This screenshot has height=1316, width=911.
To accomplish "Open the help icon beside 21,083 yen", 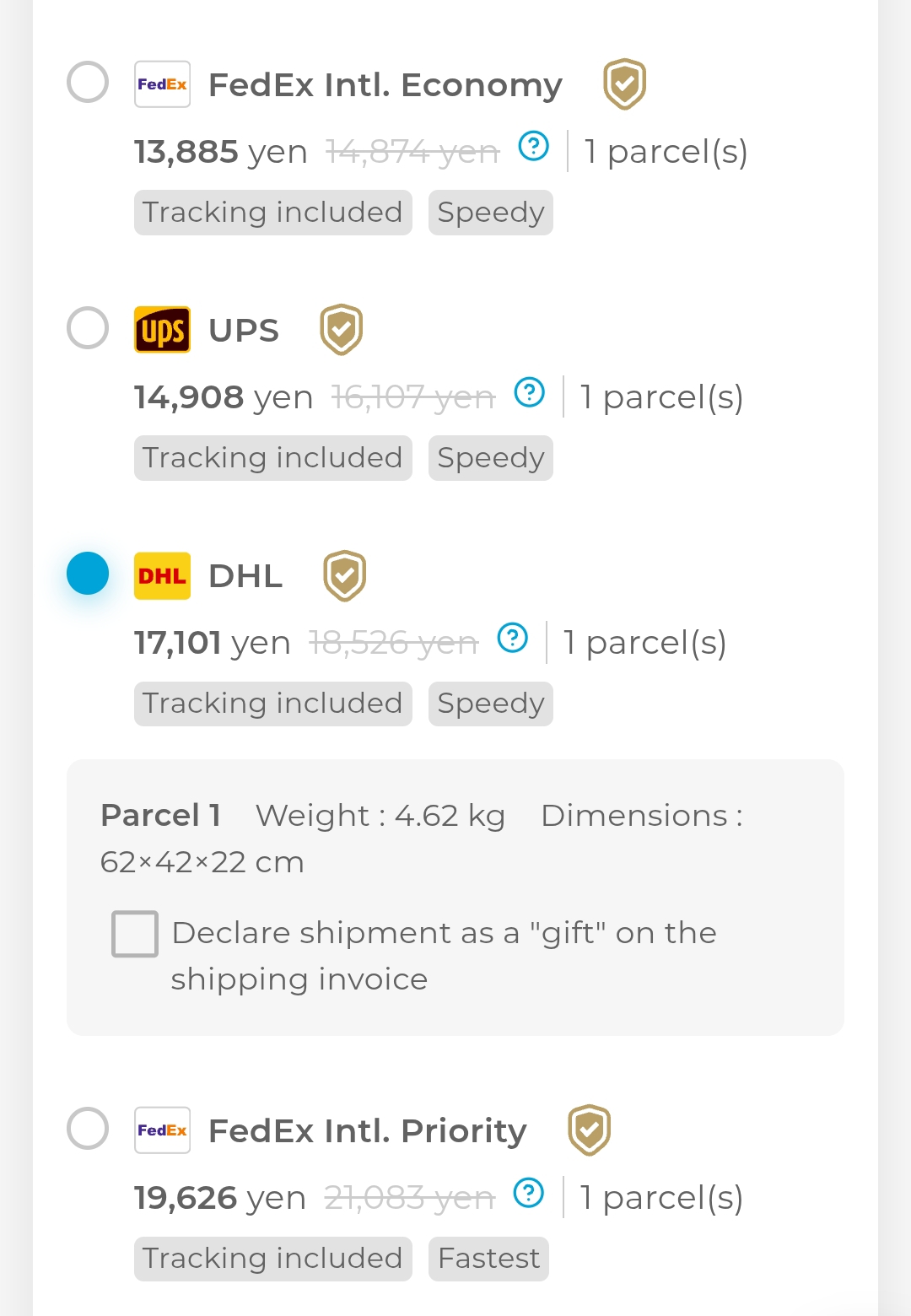I will pos(529,1193).
